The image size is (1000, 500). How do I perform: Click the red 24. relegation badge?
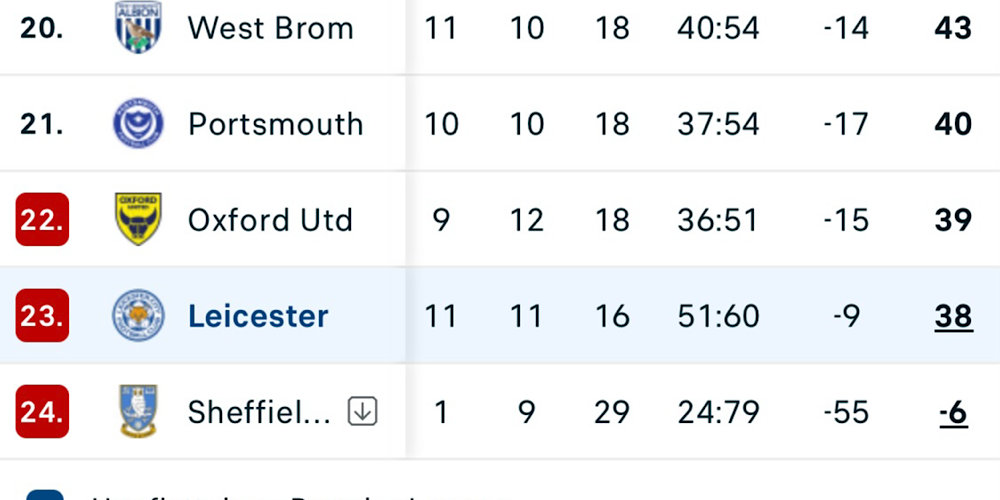tap(42, 412)
